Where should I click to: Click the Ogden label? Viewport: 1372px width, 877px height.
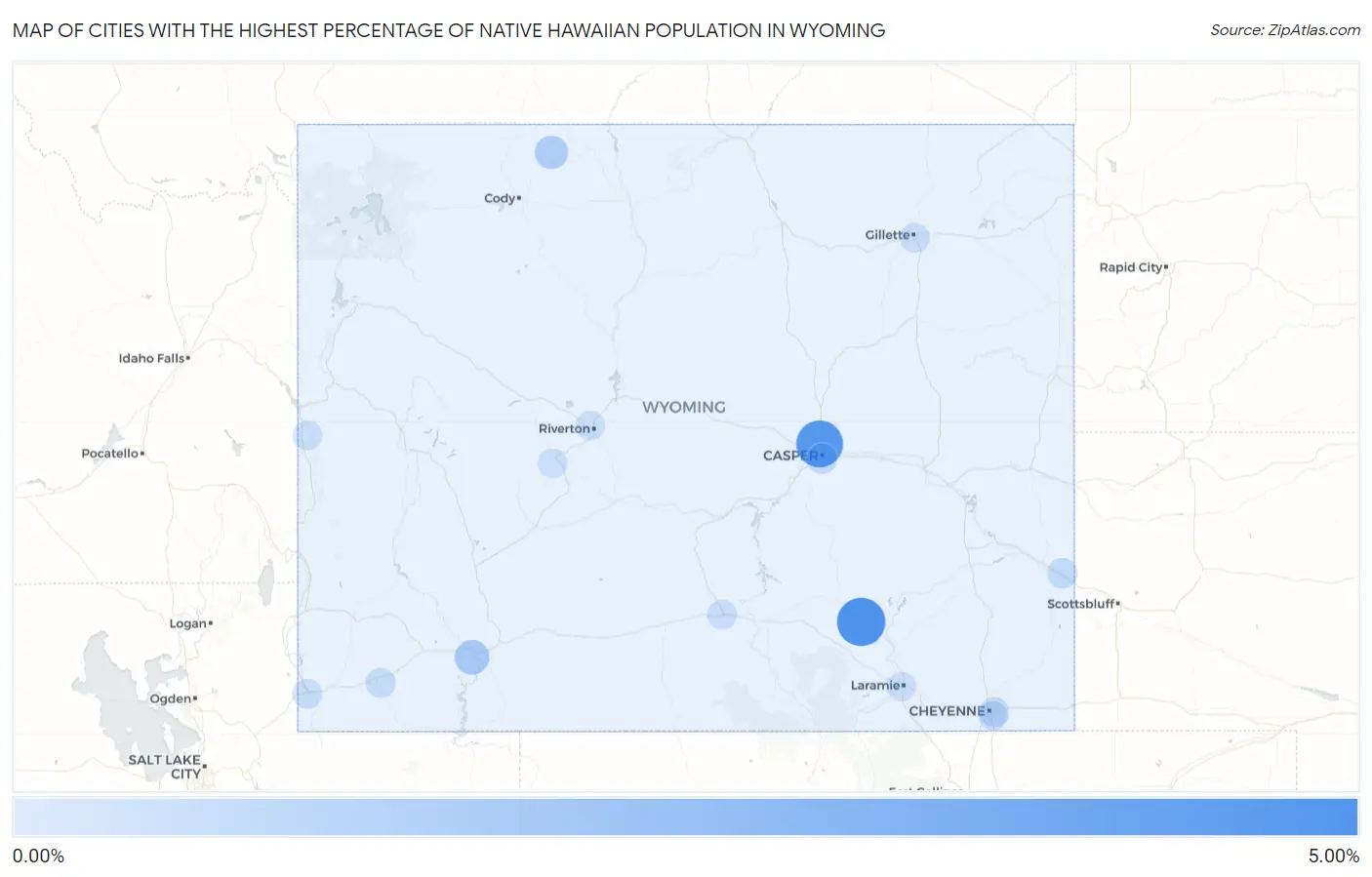point(170,698)
